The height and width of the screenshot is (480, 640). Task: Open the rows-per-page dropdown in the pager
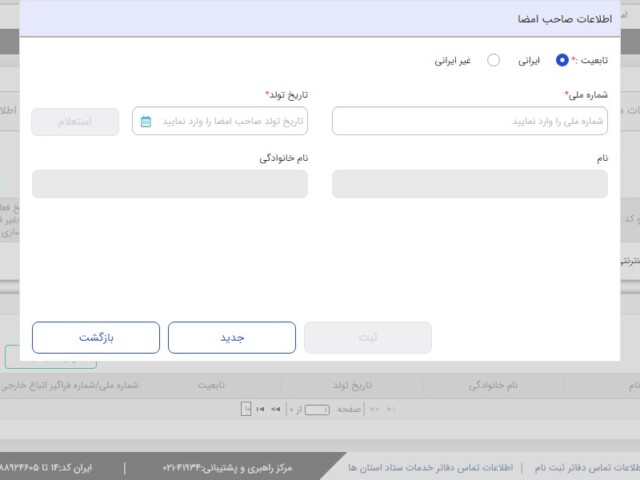click(x=245, y=409)
